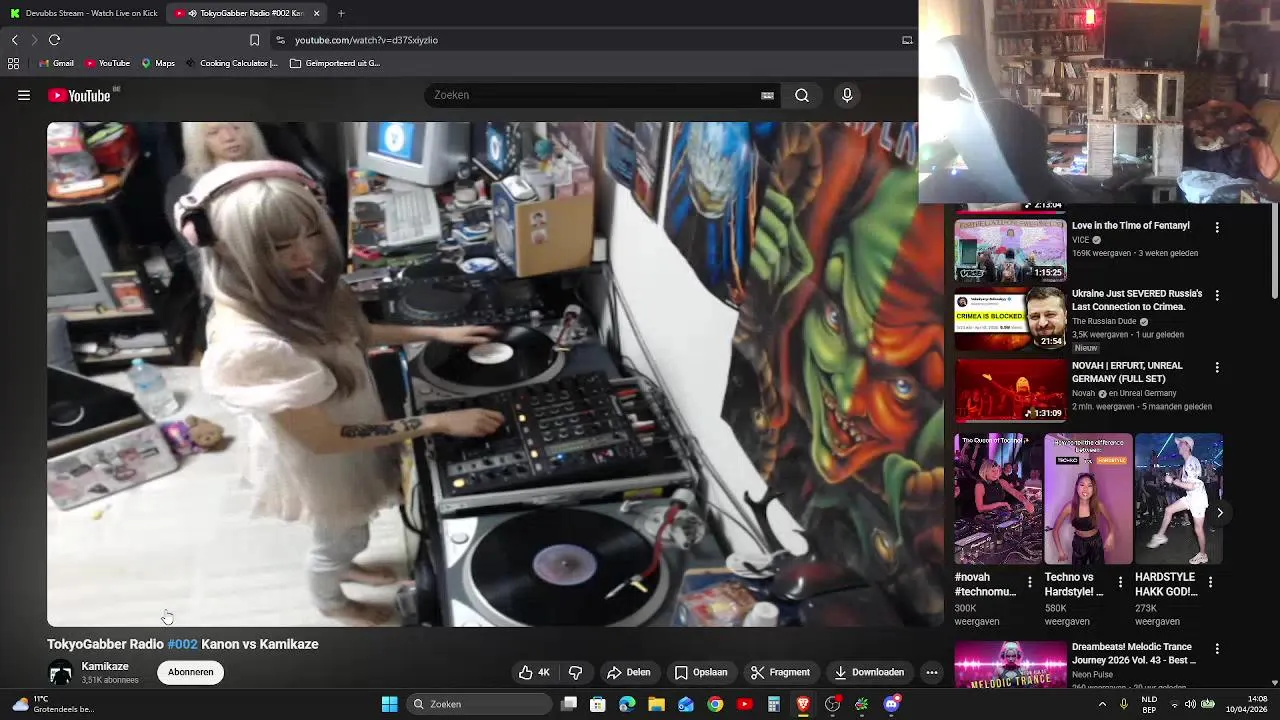Open the YouTube guide hamburger menu

pyautogui.click(x=24, y=95)
